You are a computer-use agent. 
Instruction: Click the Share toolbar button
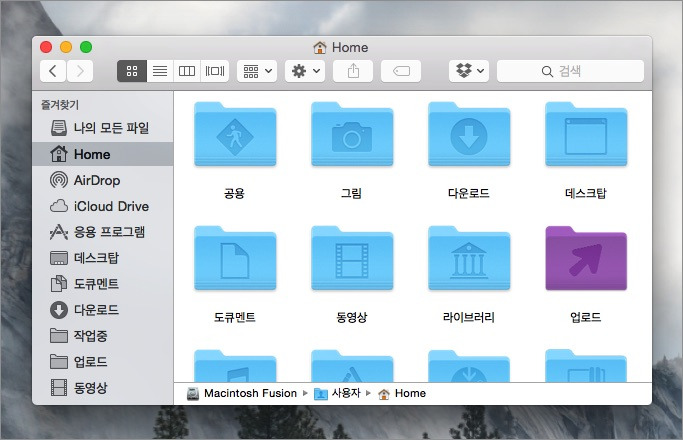[353, 71]
